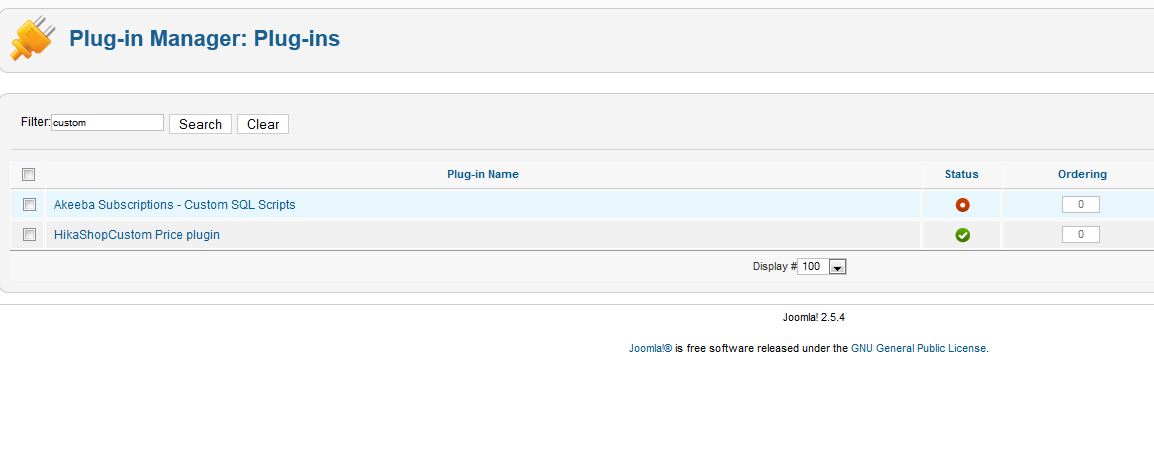Image resolution: width=1154 pixels, height=470 pixels.
Task: Click the ordering field for HikaShopCustom Price
Action: point(1080,235)
